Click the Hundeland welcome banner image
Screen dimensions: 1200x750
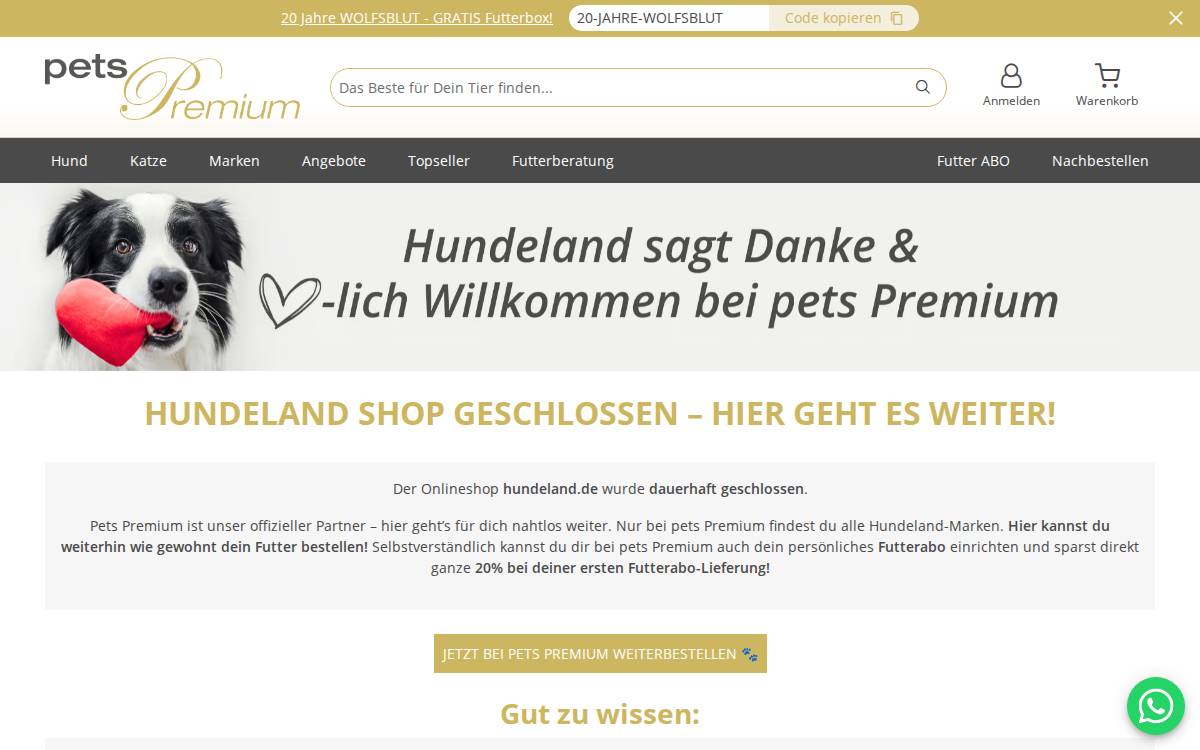(x=600, y=277)
